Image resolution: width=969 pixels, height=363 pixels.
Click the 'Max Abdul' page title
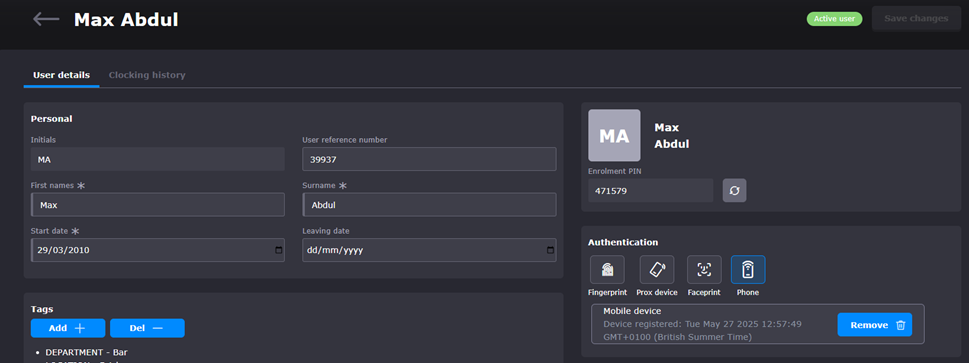[x=126, y=20]
